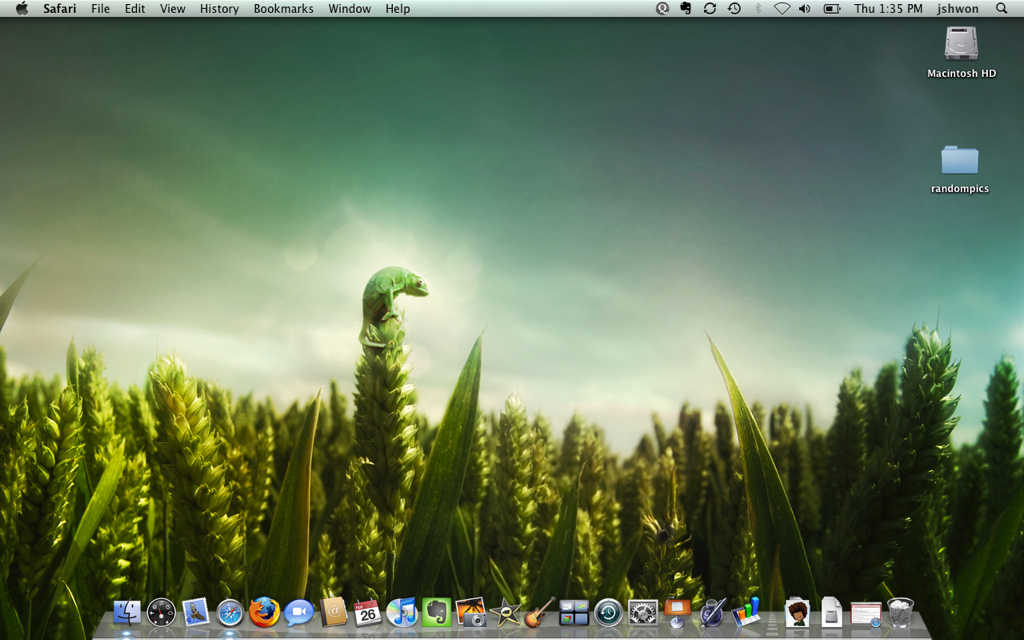Viewport: 1024px width, 640px height.
Task: Click the Q status icon in menu bar
Action: coord(662,8)
